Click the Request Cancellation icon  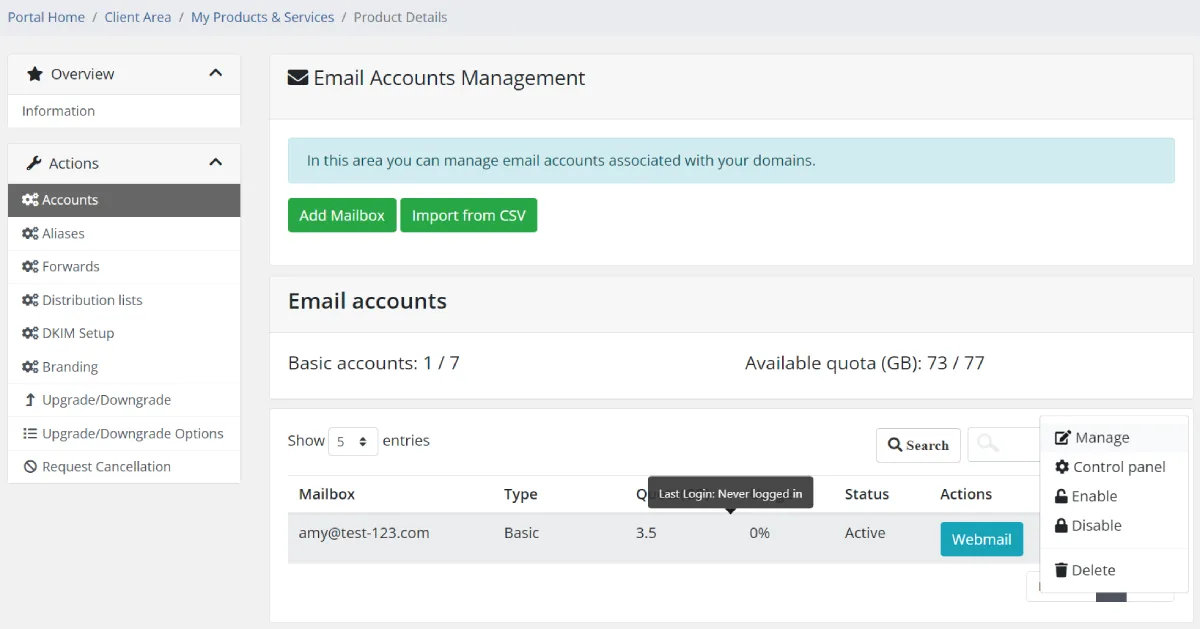pos(31,466)
